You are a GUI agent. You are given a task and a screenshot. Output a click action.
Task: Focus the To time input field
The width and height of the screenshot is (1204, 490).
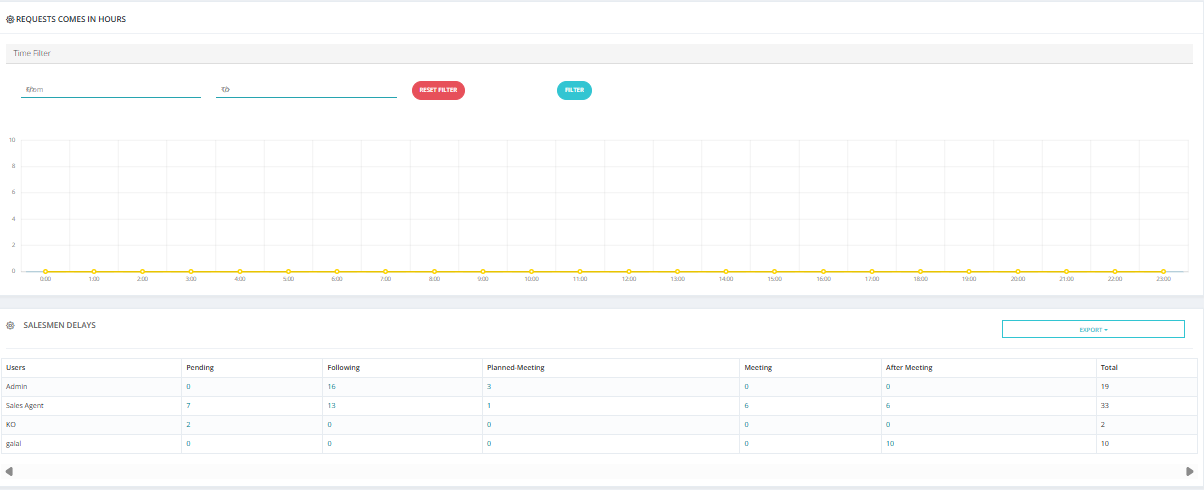click(307, 90)
